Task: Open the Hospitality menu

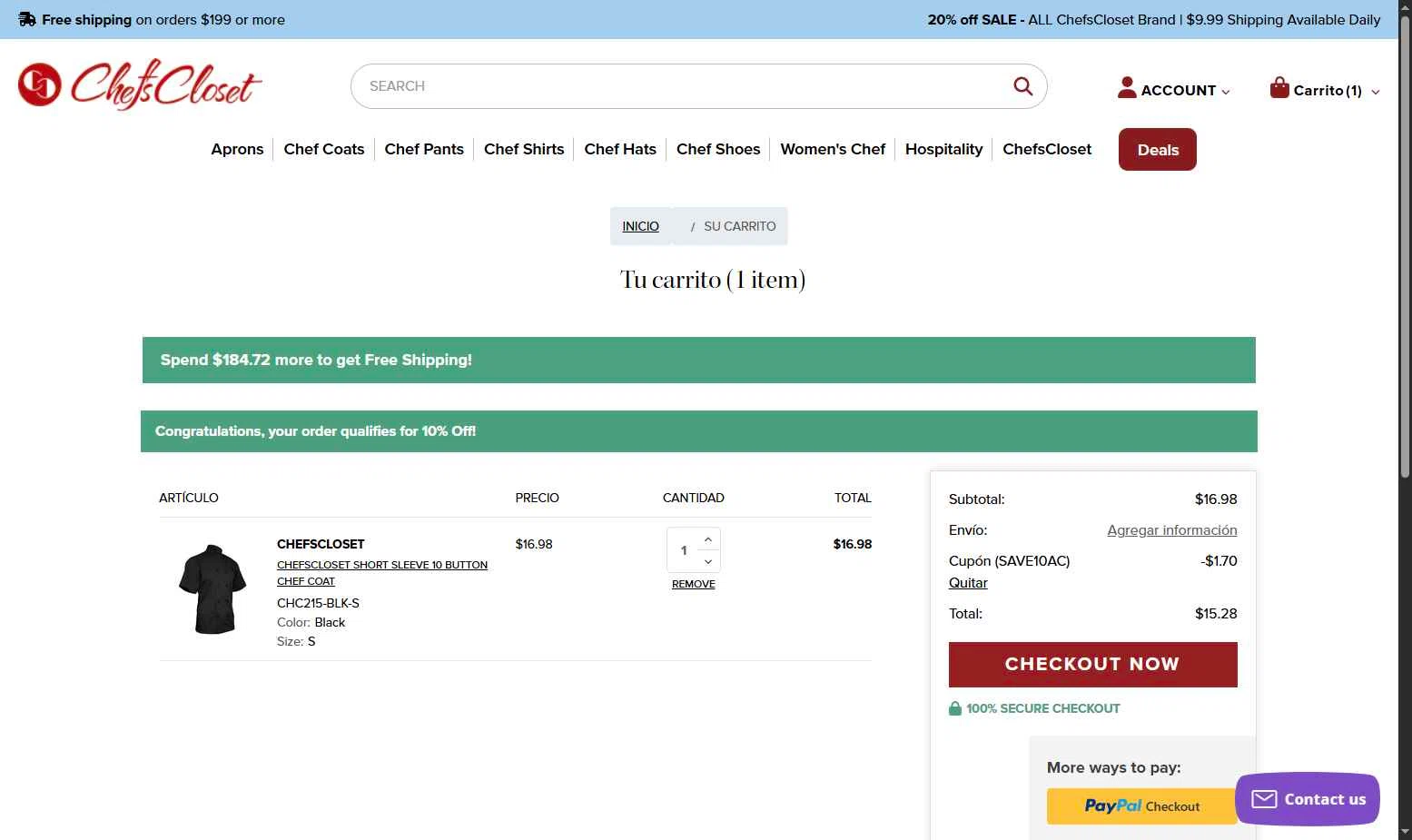Action: [943, 149]
